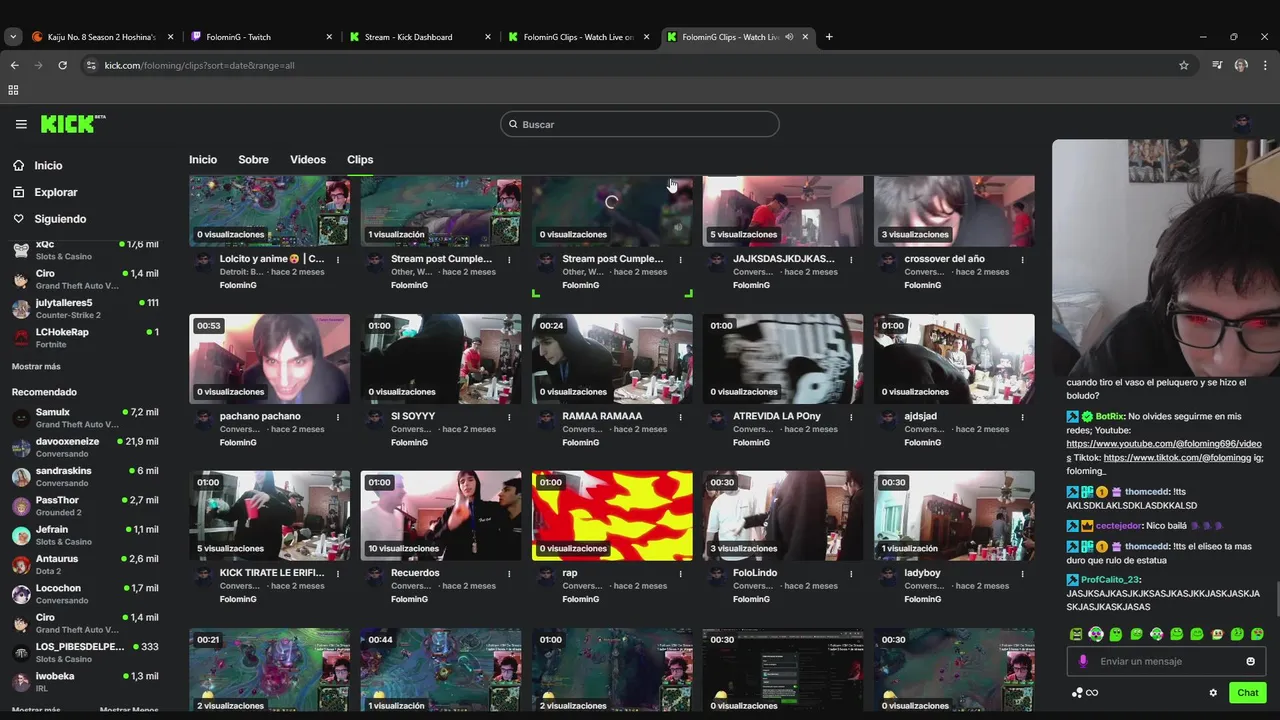Switch to the Sobre tab
The image size is (1280, 720).
pos(253,160)
